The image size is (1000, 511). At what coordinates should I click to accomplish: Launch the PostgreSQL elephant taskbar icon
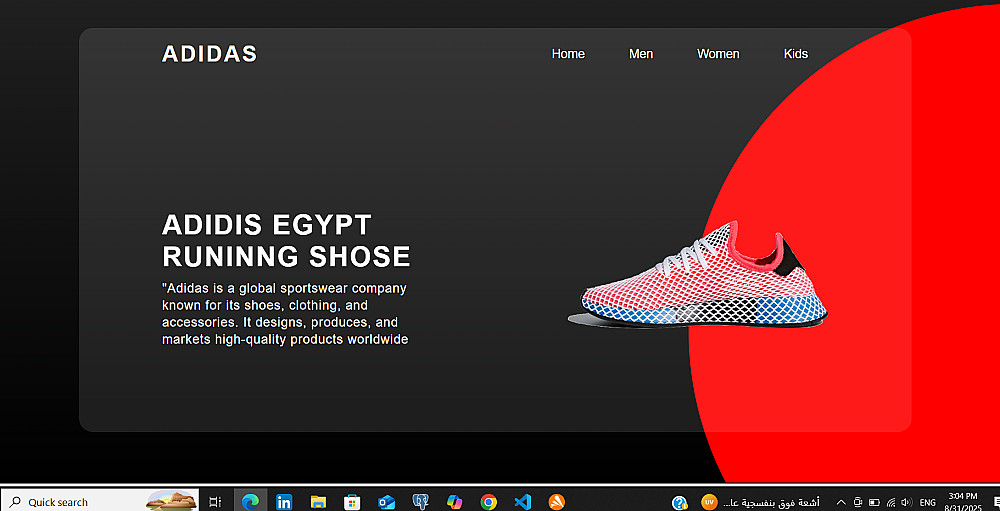pyautogui.click(x=420, y=502)
